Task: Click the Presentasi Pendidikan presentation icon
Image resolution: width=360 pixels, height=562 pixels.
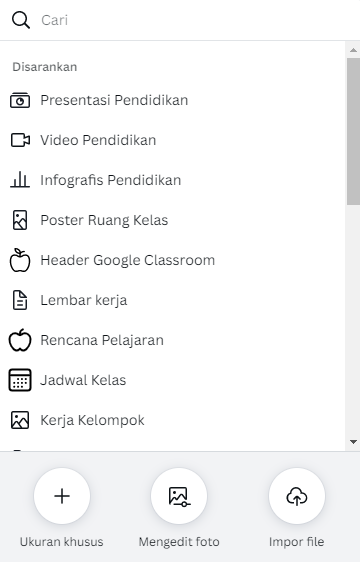Action: 20,100
